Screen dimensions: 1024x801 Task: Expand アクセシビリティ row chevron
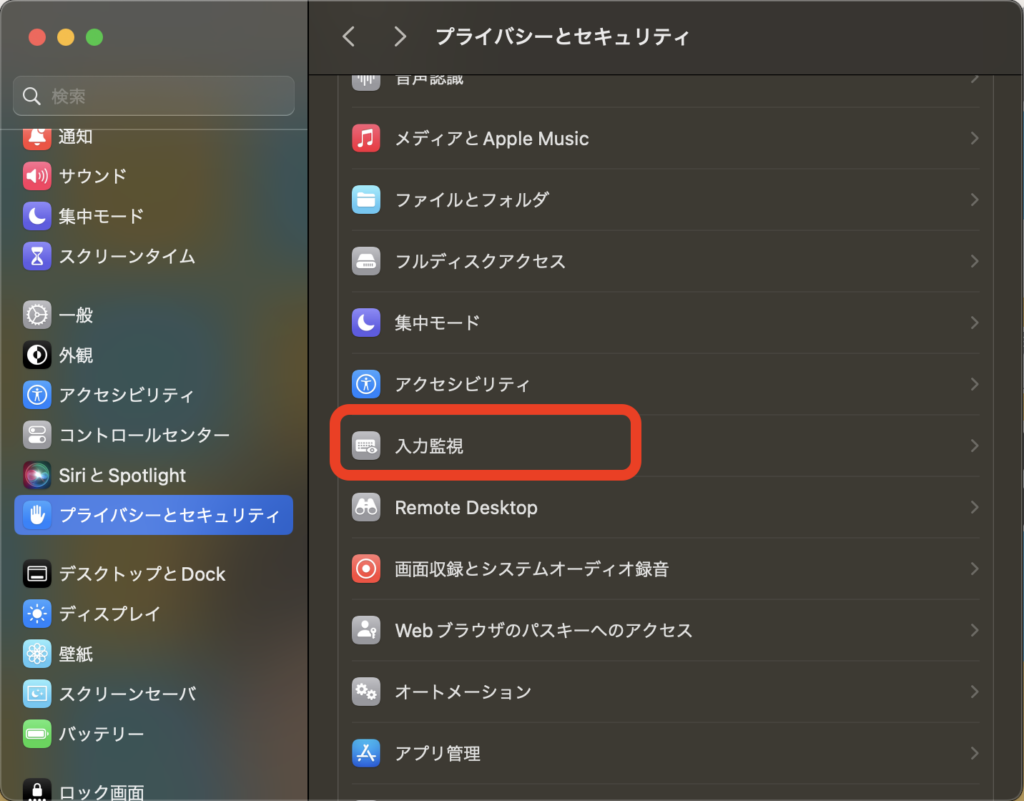click(x=974, y=384)
